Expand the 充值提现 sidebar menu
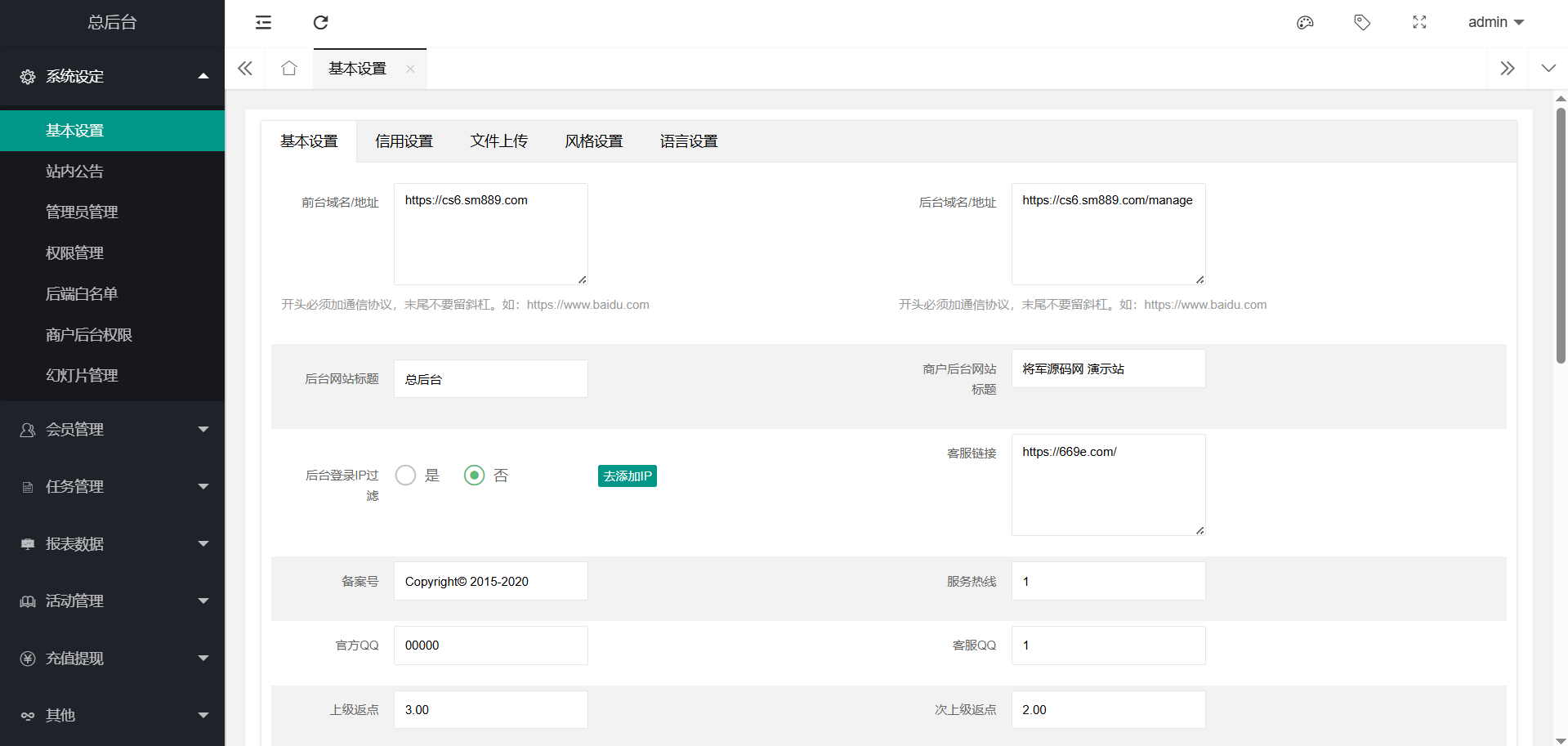Viewport: 1568px width, 746px height. click(x=112, y=659)
